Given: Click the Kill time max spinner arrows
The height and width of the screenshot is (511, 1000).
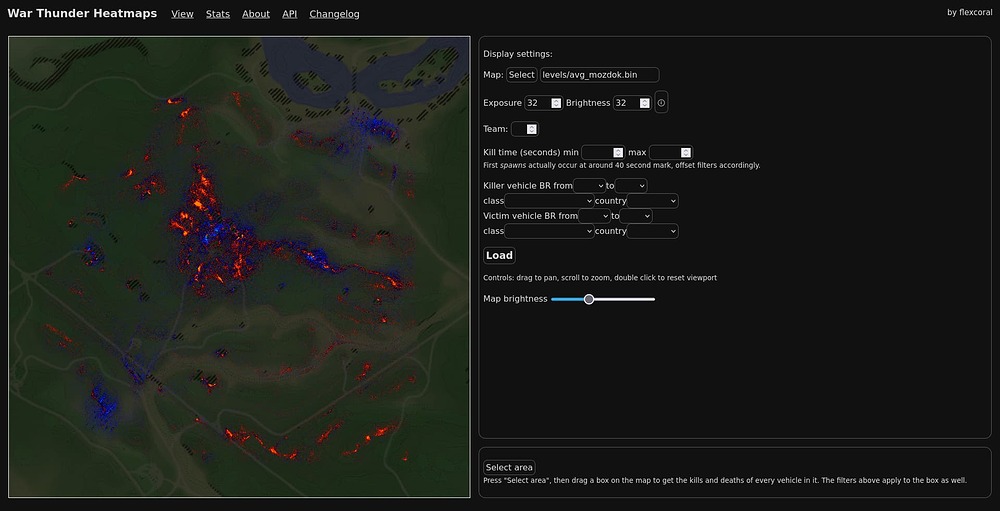Looking at the screenshot, I should 686,152.
